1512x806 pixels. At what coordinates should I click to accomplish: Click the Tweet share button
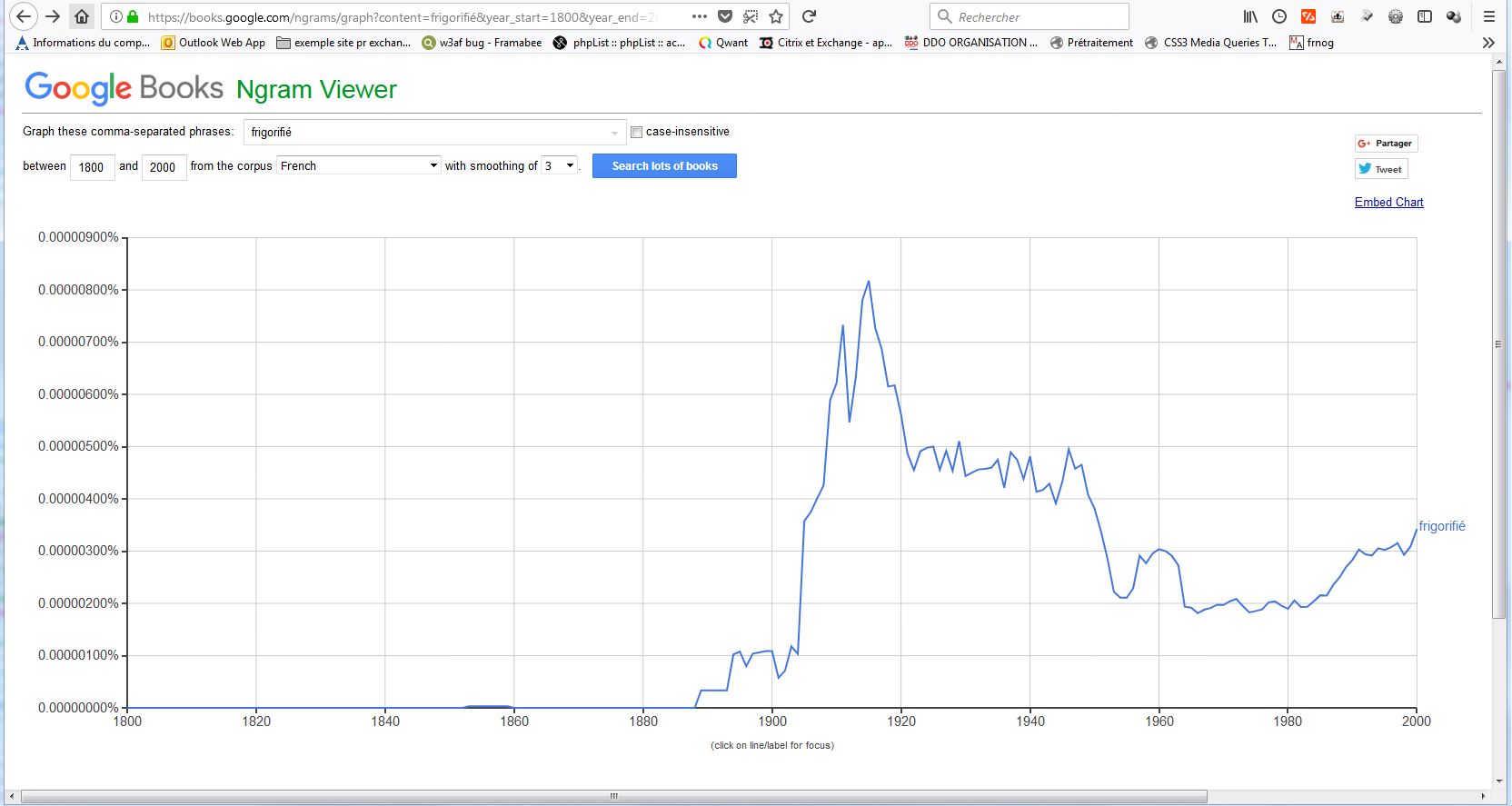click(1381, 169)
